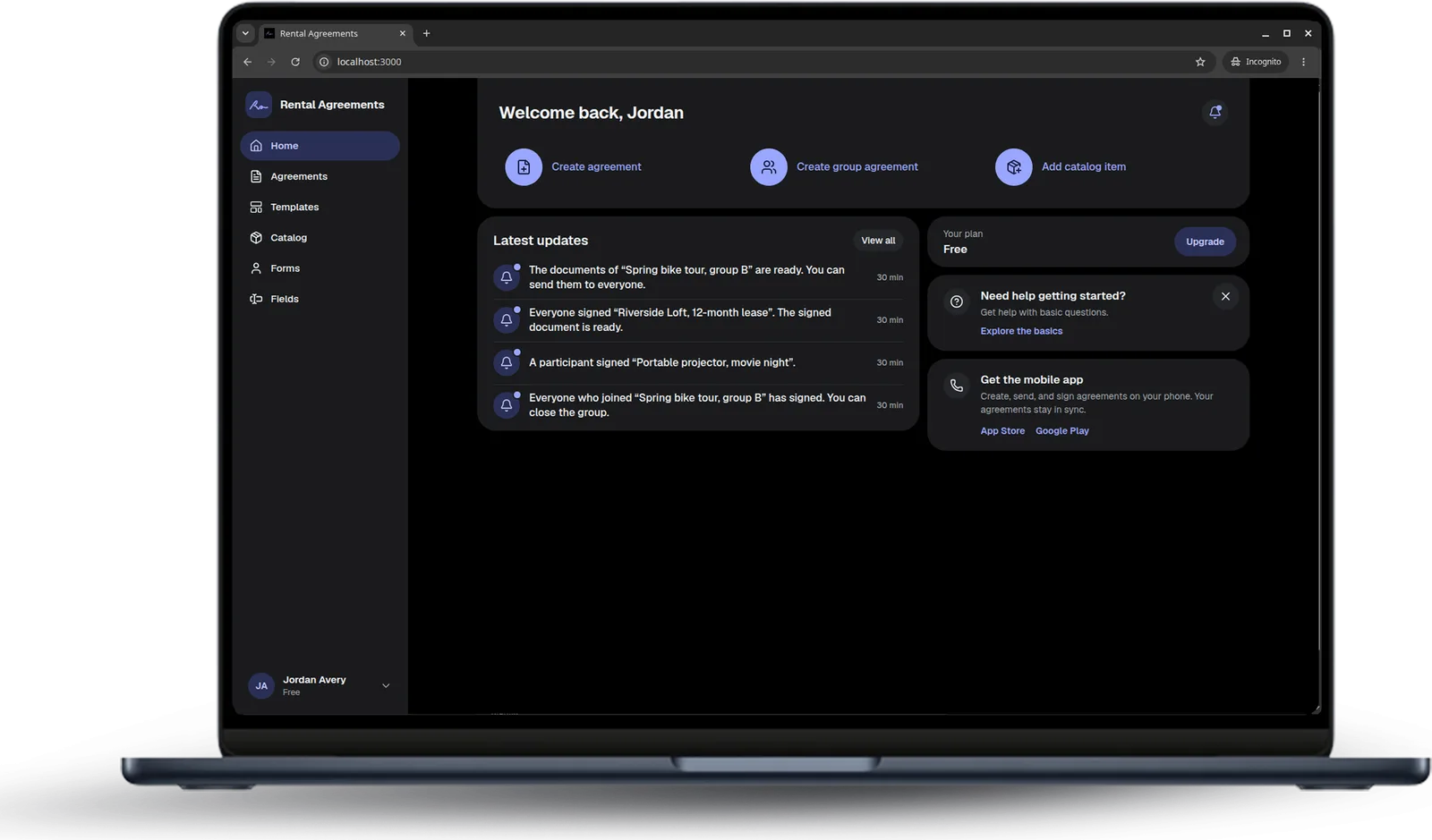1432x840 pixels.
Task: Open the App Store link
Action: pyautogui.click(x=1002, y=431)
